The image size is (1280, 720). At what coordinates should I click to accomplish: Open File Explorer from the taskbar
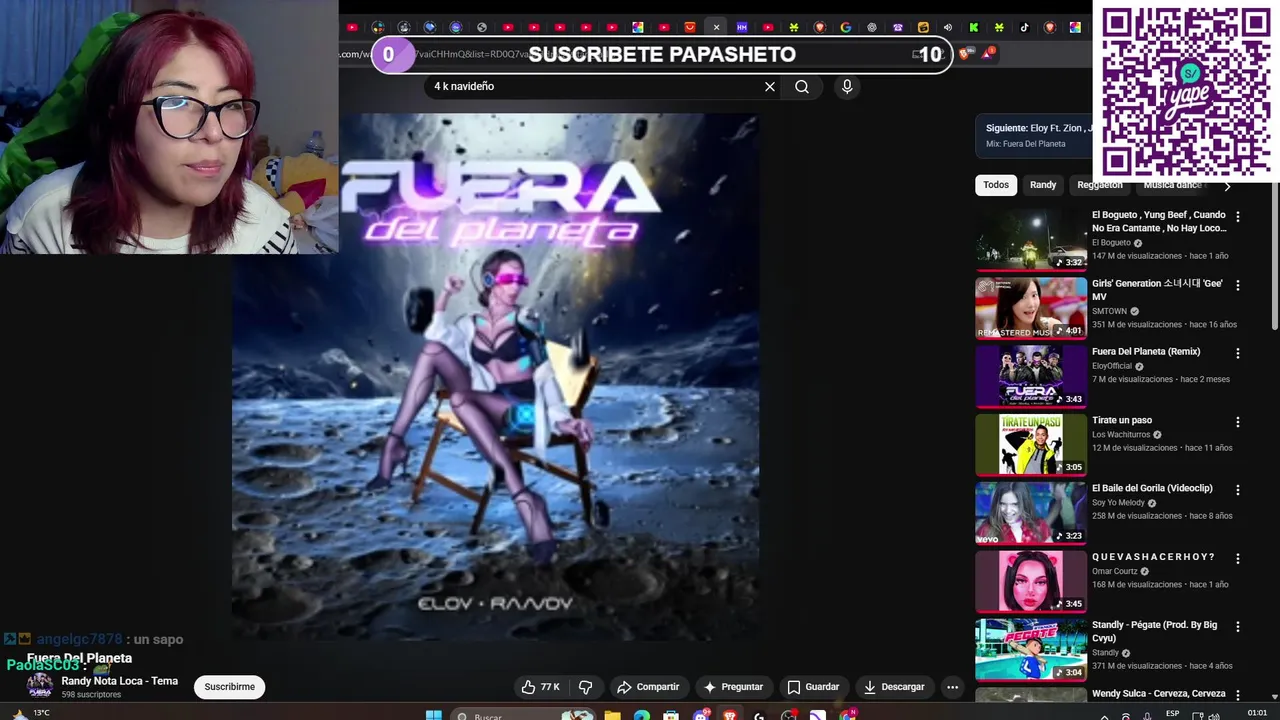612,716
